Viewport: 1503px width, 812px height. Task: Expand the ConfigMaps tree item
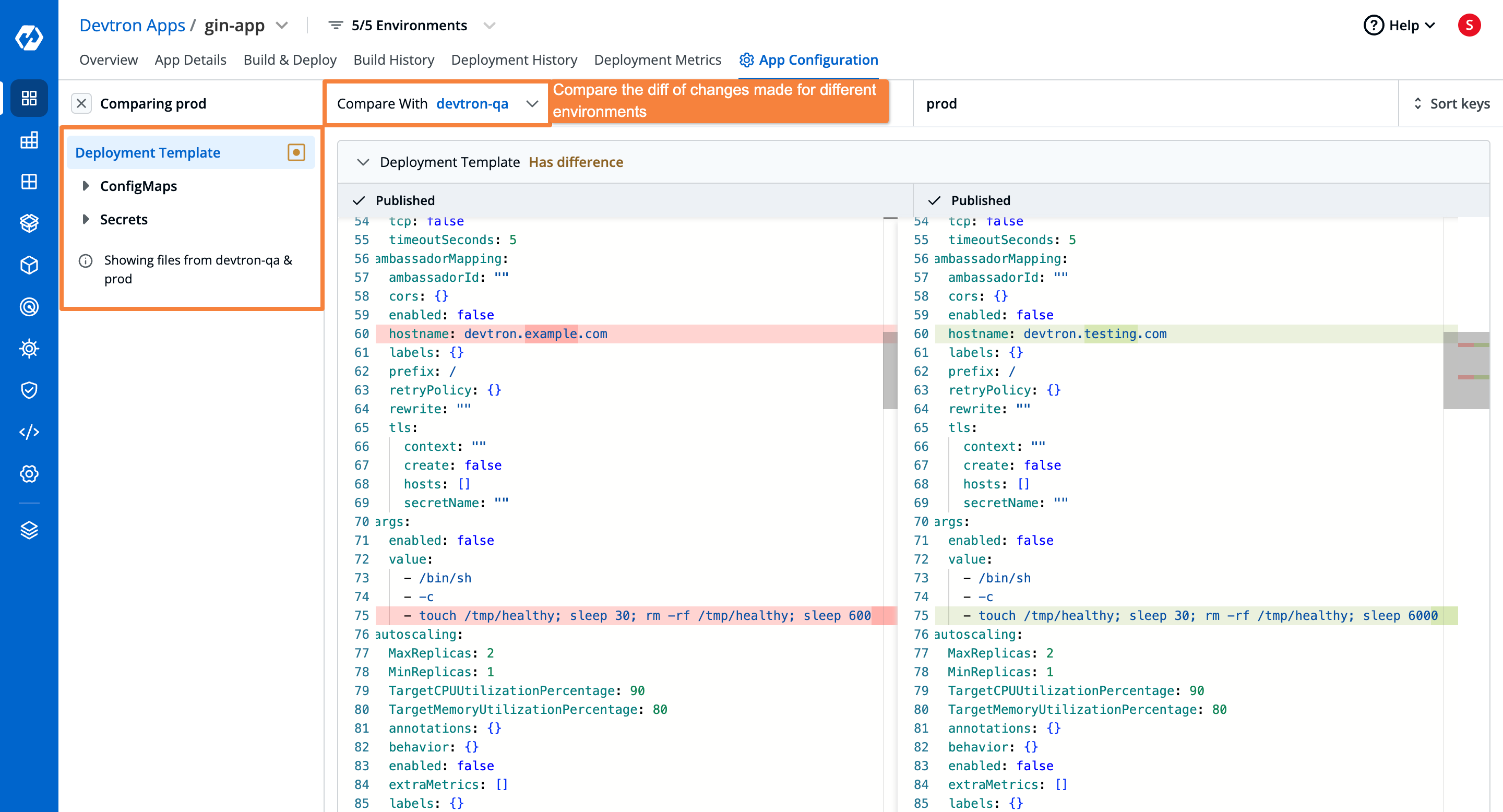[x=87, y=185]
